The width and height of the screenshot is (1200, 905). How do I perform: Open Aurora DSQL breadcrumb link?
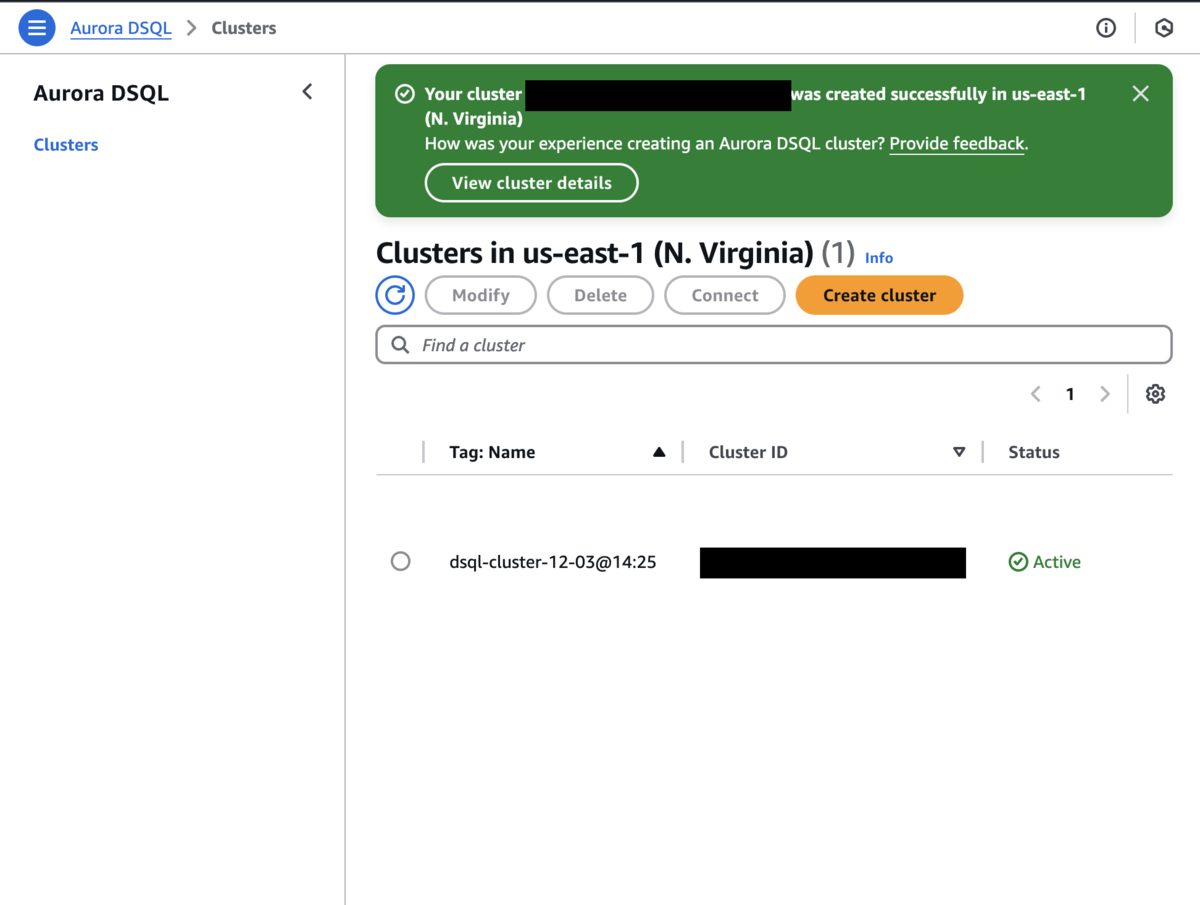tap(121, 28)
